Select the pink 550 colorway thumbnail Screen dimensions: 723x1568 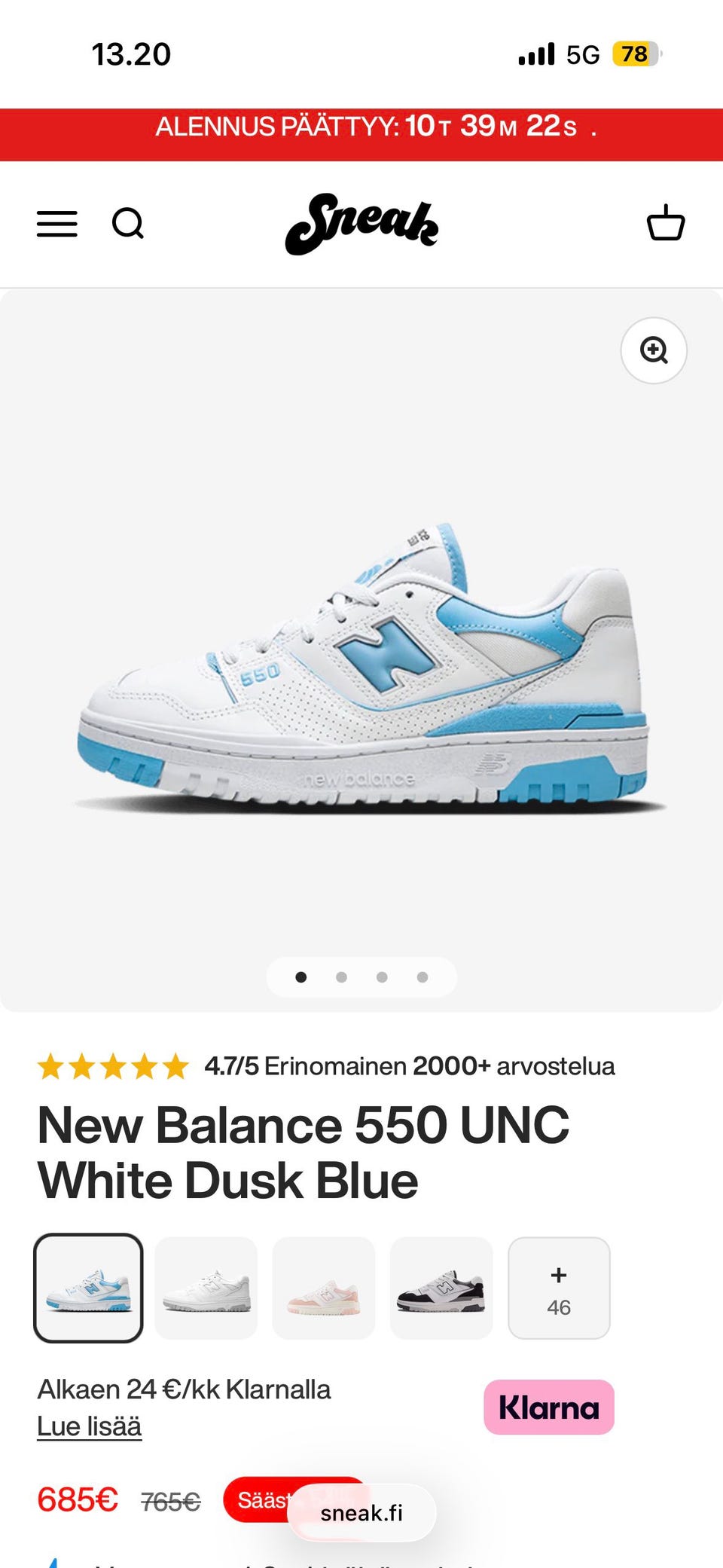coord(324,1288)
